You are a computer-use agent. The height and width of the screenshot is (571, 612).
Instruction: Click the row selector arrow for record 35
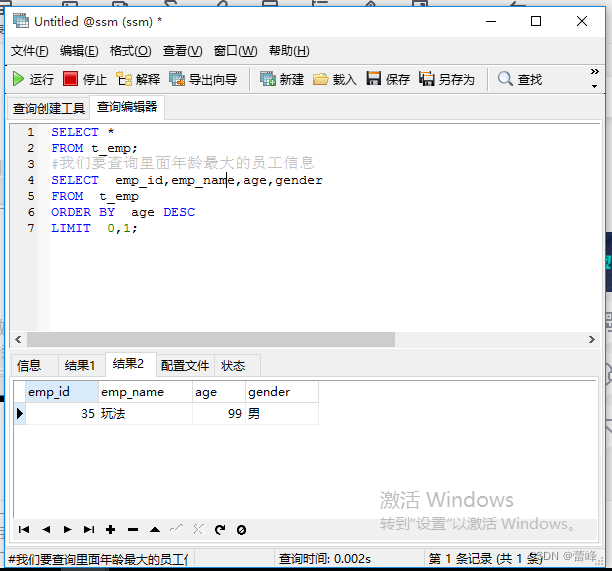pyautogui.click(x=20, y=413)
